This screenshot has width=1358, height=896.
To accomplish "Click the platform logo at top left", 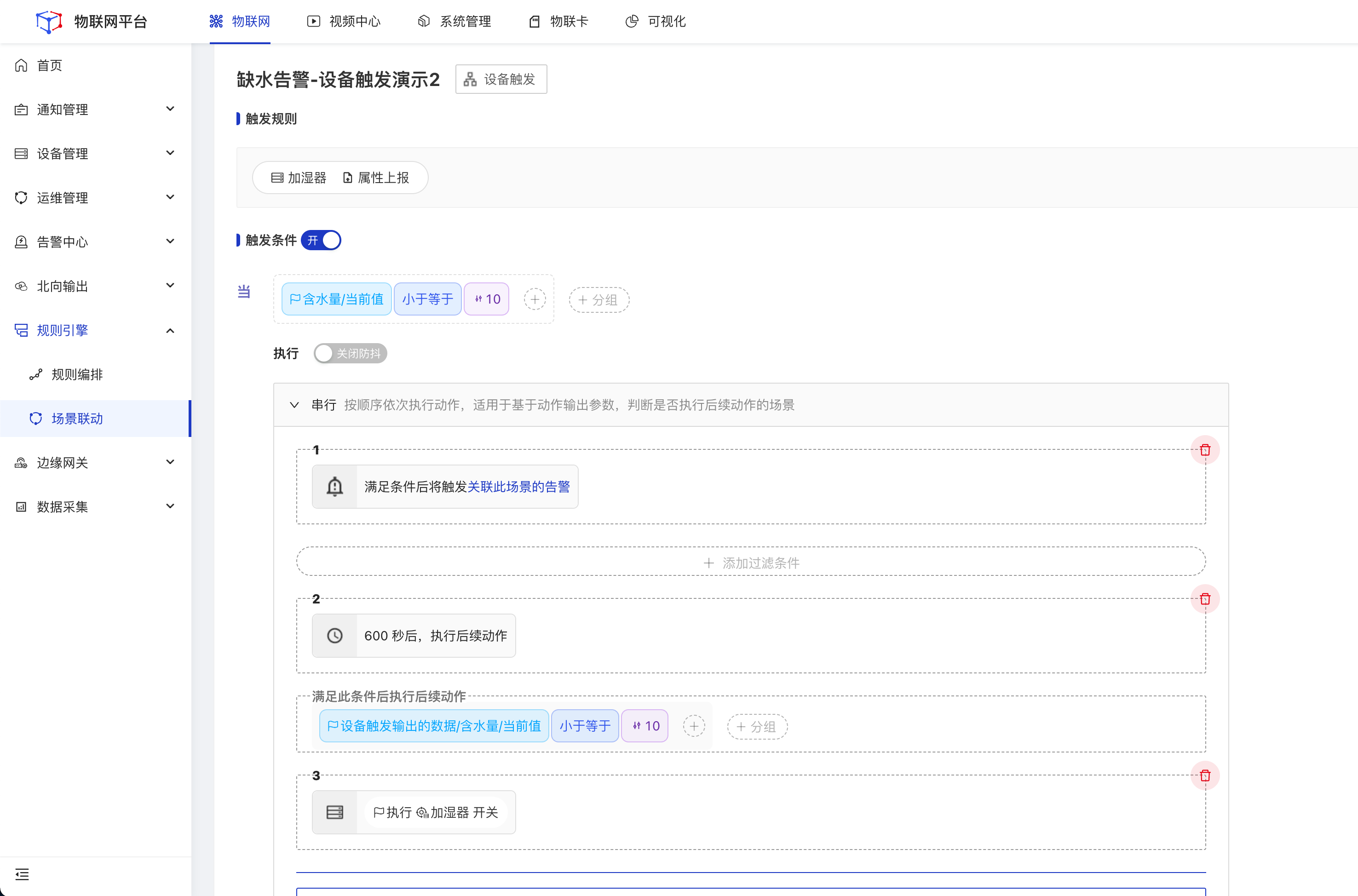I will point(49,22).
